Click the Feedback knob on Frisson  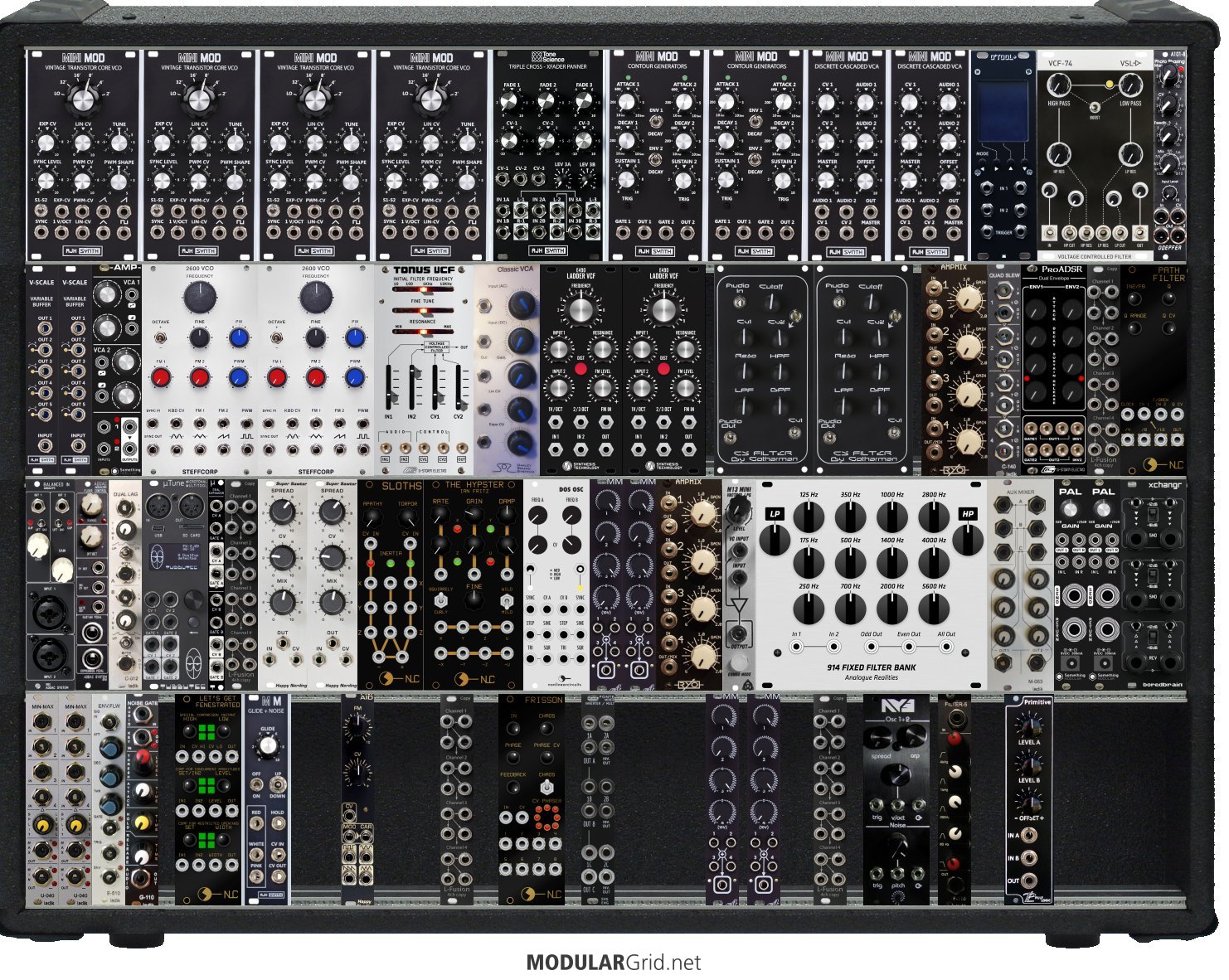514,788
